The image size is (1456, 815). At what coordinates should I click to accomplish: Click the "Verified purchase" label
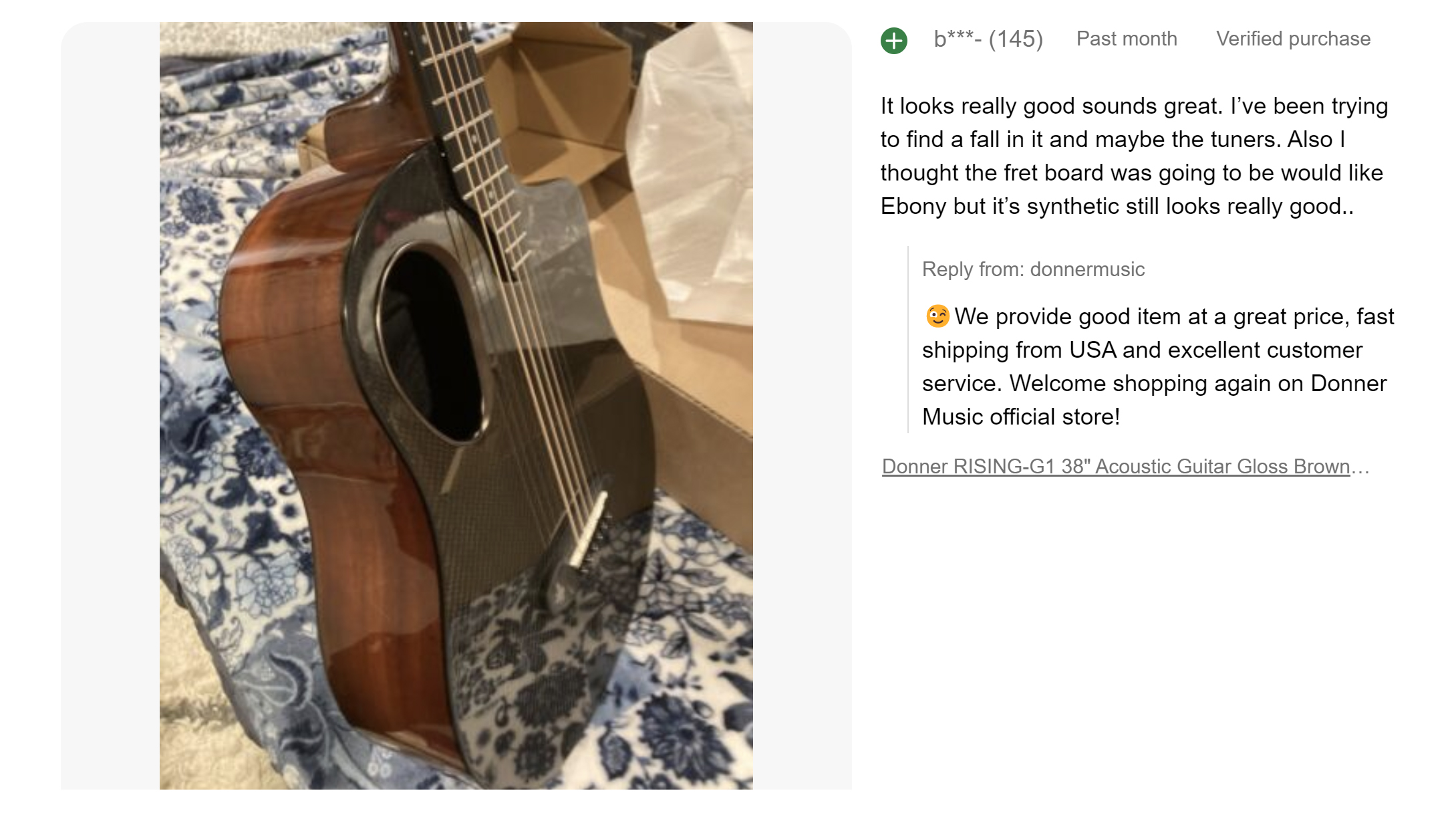click(1292, 39)
